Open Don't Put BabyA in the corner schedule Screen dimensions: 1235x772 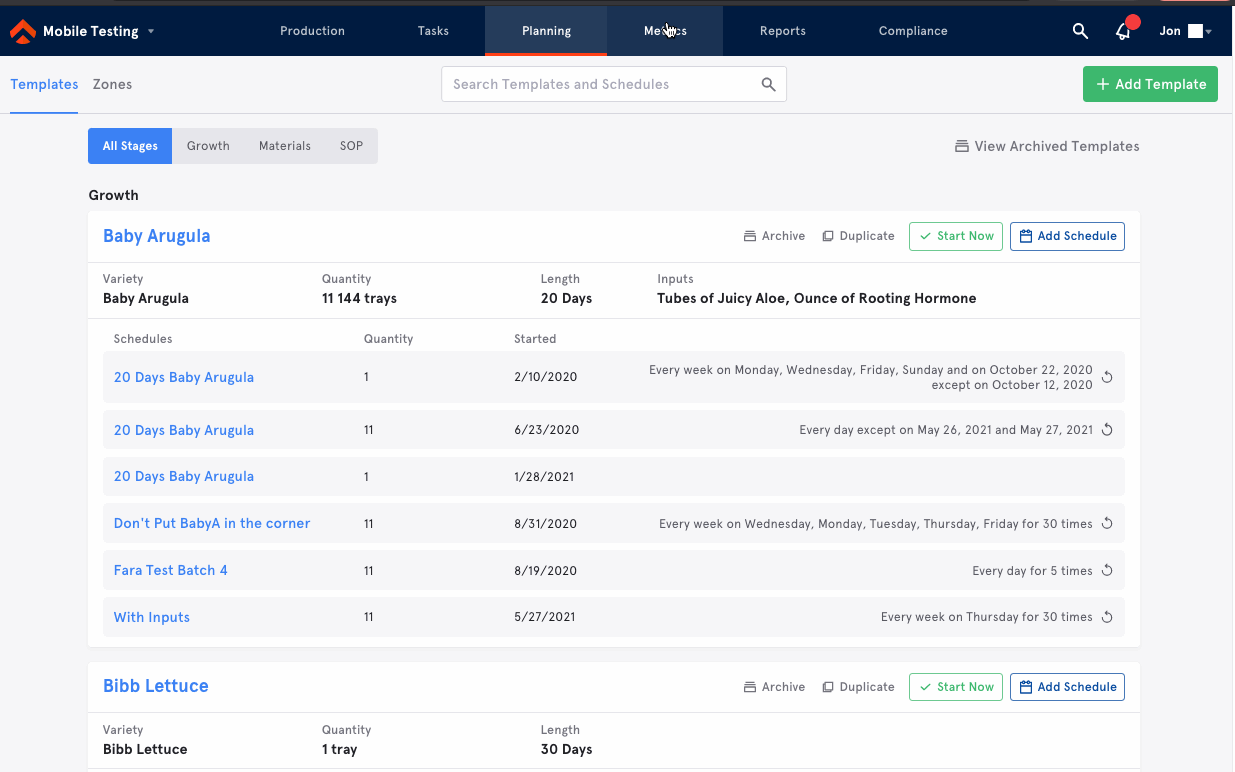pos(212,523)
